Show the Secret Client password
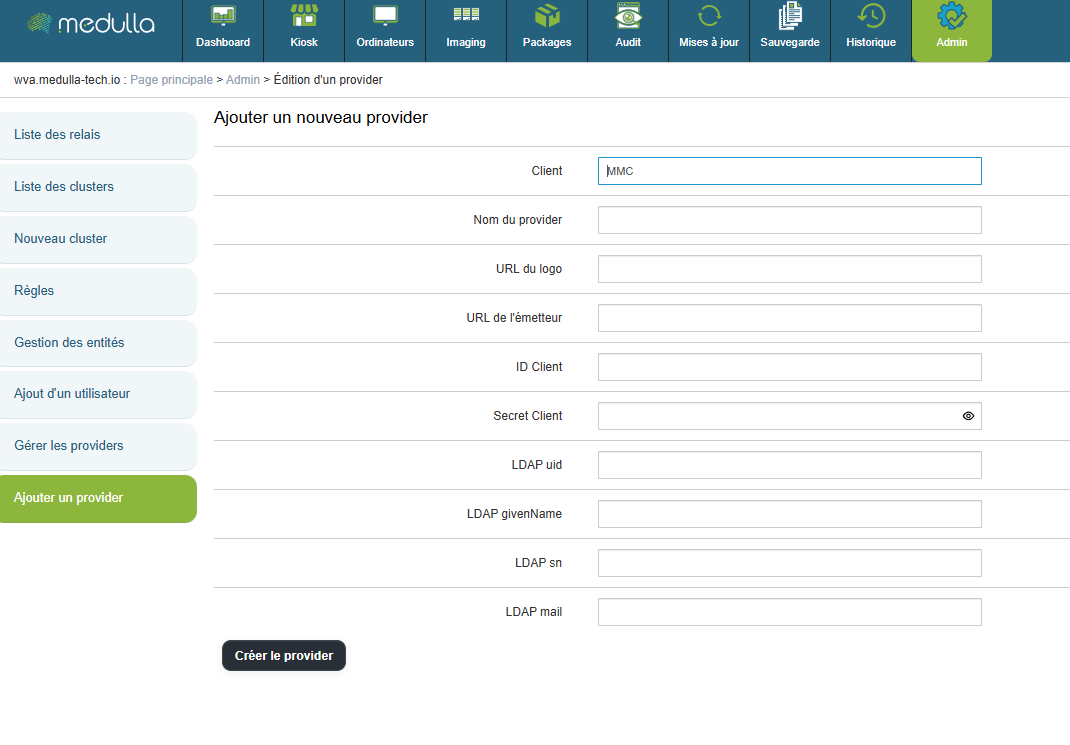 click(x=968, y=416)
